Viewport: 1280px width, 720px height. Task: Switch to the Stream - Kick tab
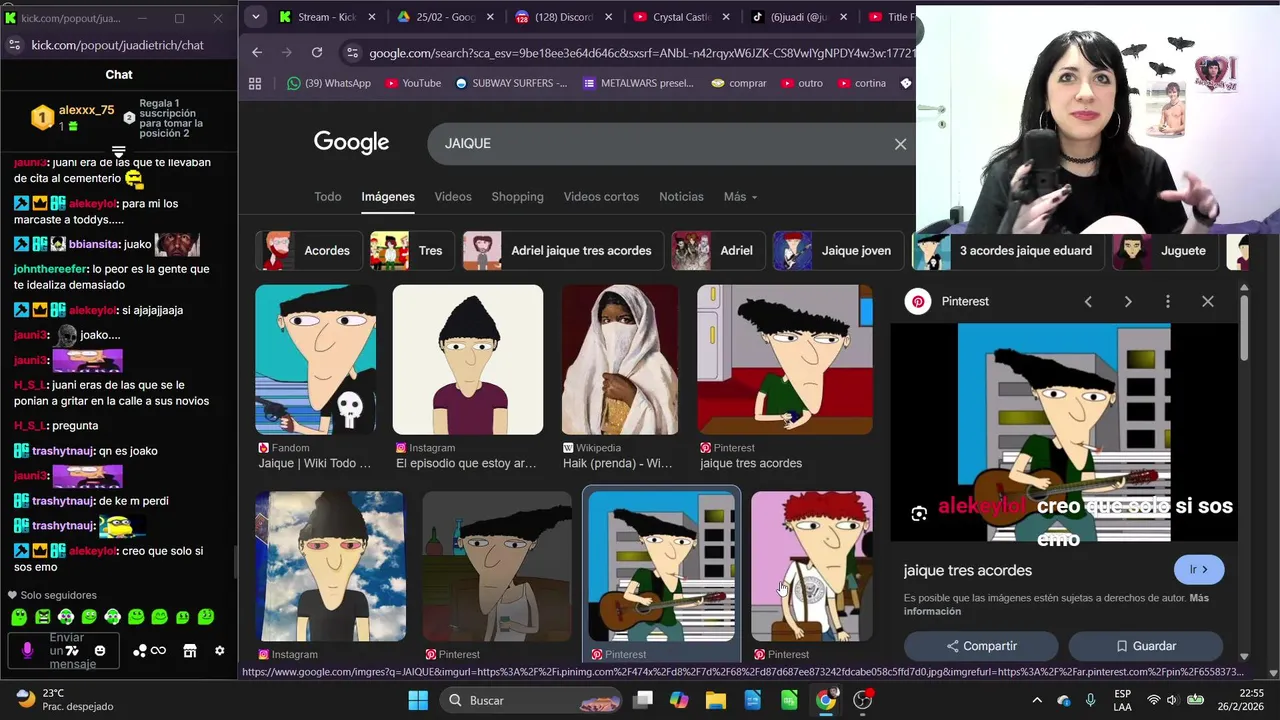coord(327,17)
